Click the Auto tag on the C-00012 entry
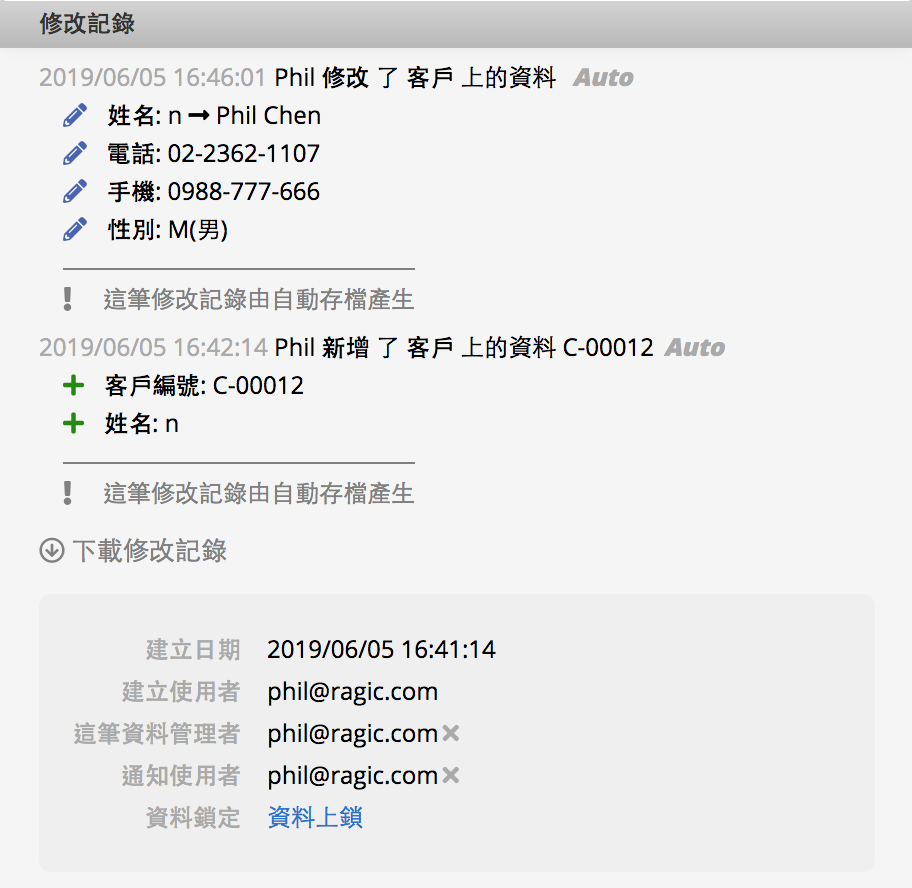Screen dimensions: 912x888 (695, 348)
